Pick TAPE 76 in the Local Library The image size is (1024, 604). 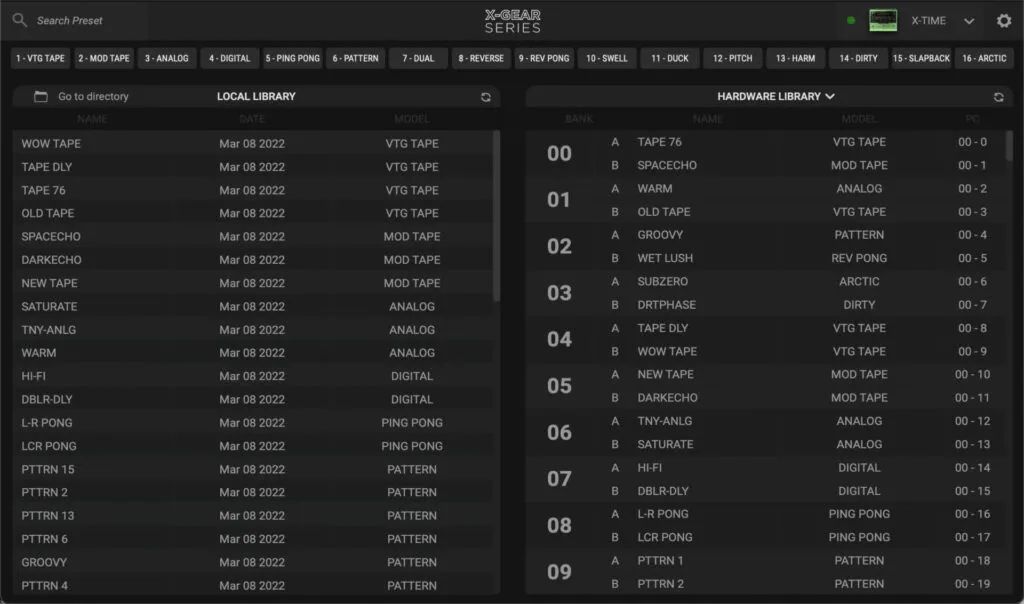point(253,191)
